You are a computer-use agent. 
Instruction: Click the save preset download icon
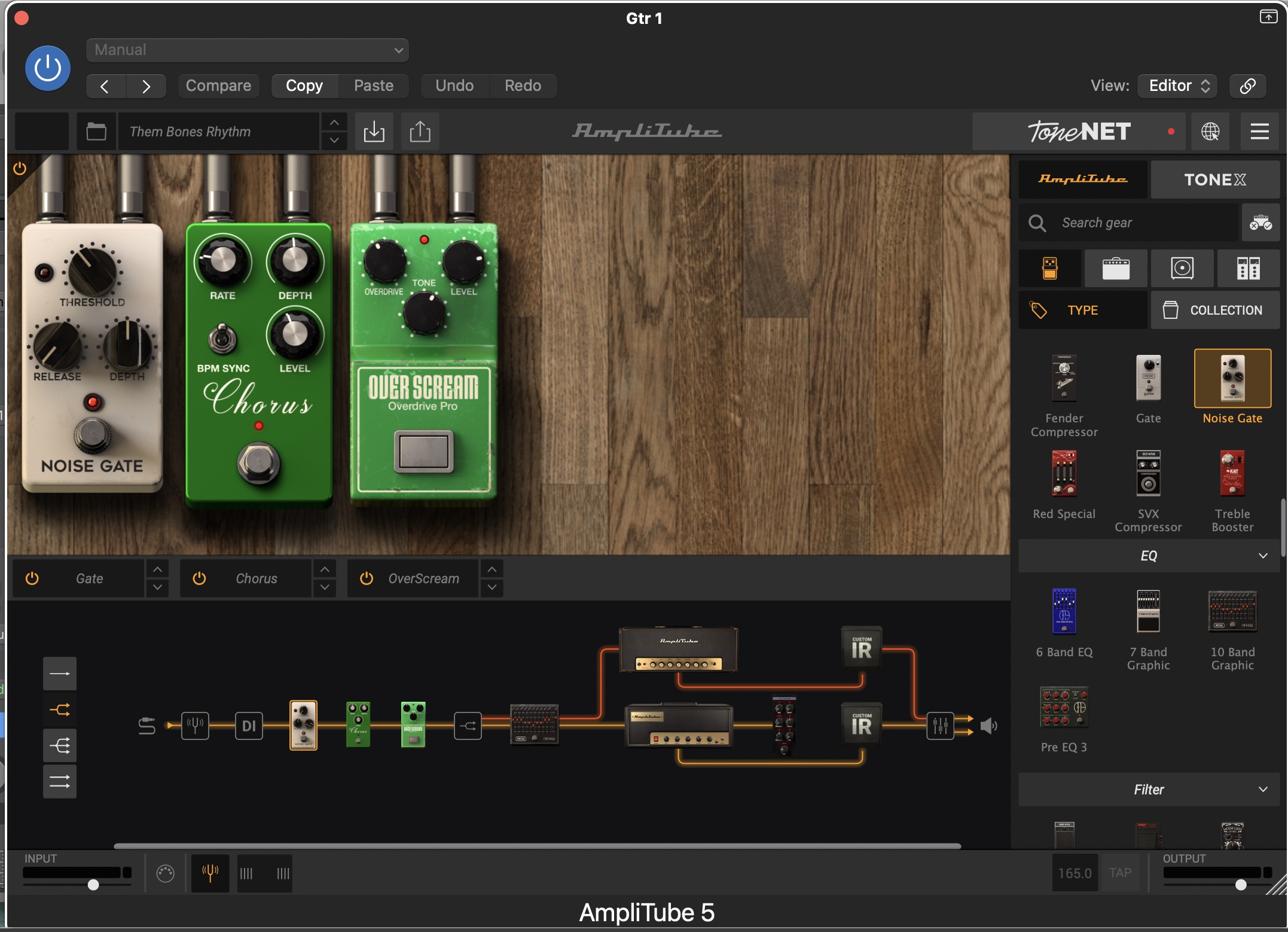374,131
